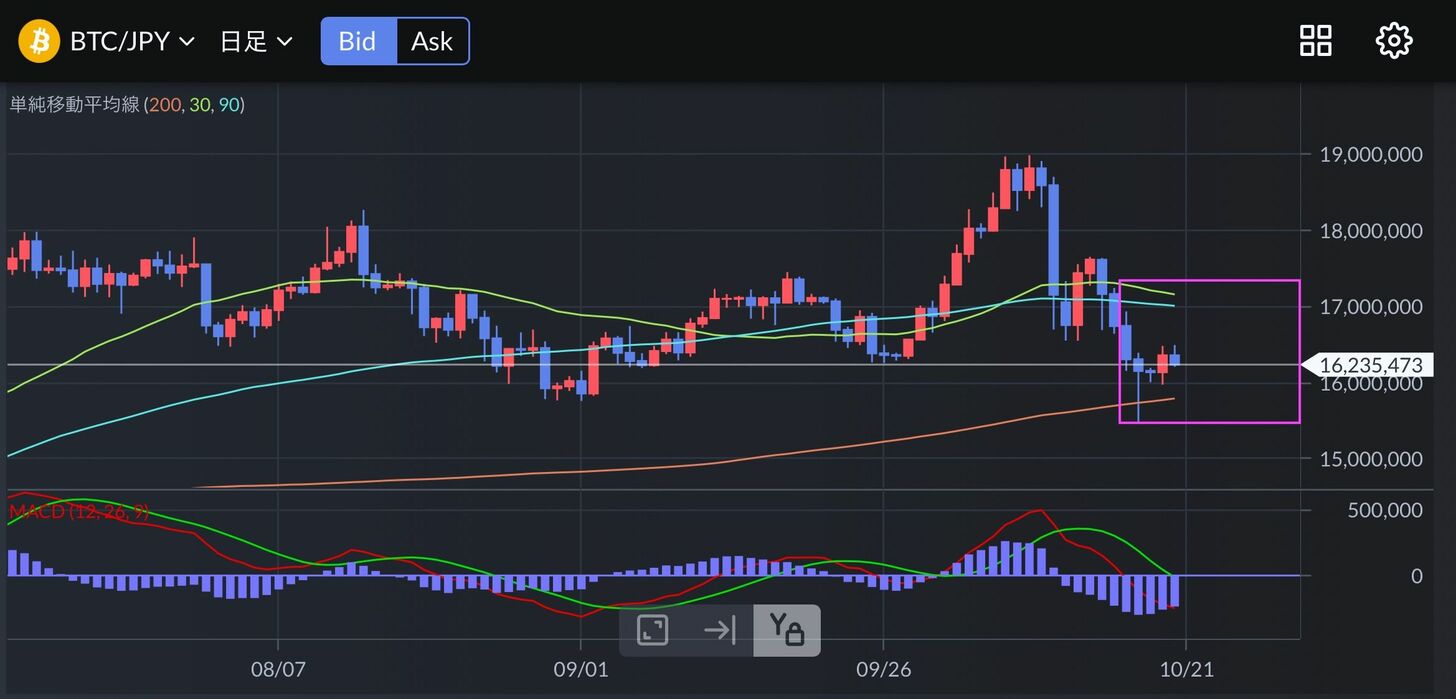This screenshot has height=699, width=1456.
Task: Select the 10/21 date marker
Action: 1186,669
